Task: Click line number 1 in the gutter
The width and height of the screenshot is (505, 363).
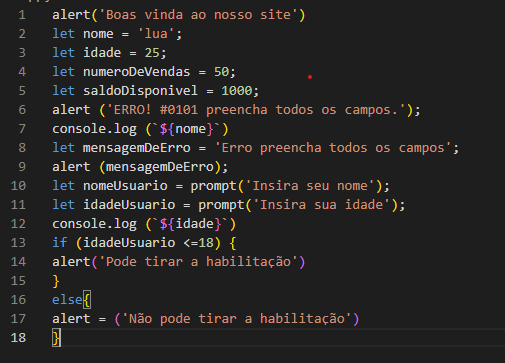Action: [22, 15]
